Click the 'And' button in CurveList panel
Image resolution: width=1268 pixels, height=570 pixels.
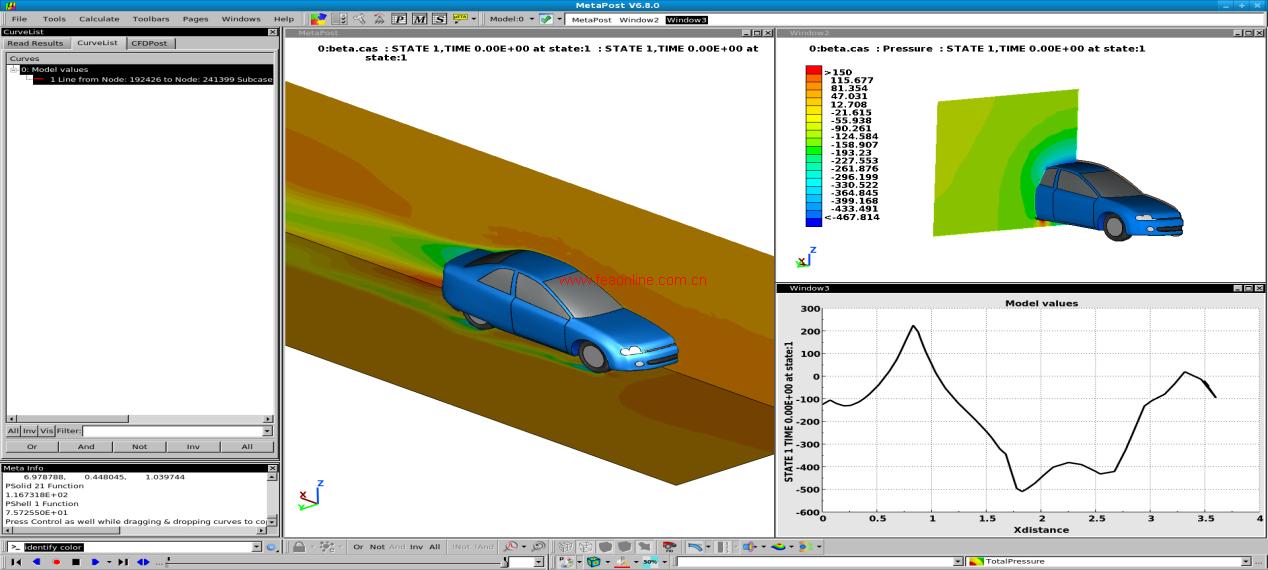(86, 447)
